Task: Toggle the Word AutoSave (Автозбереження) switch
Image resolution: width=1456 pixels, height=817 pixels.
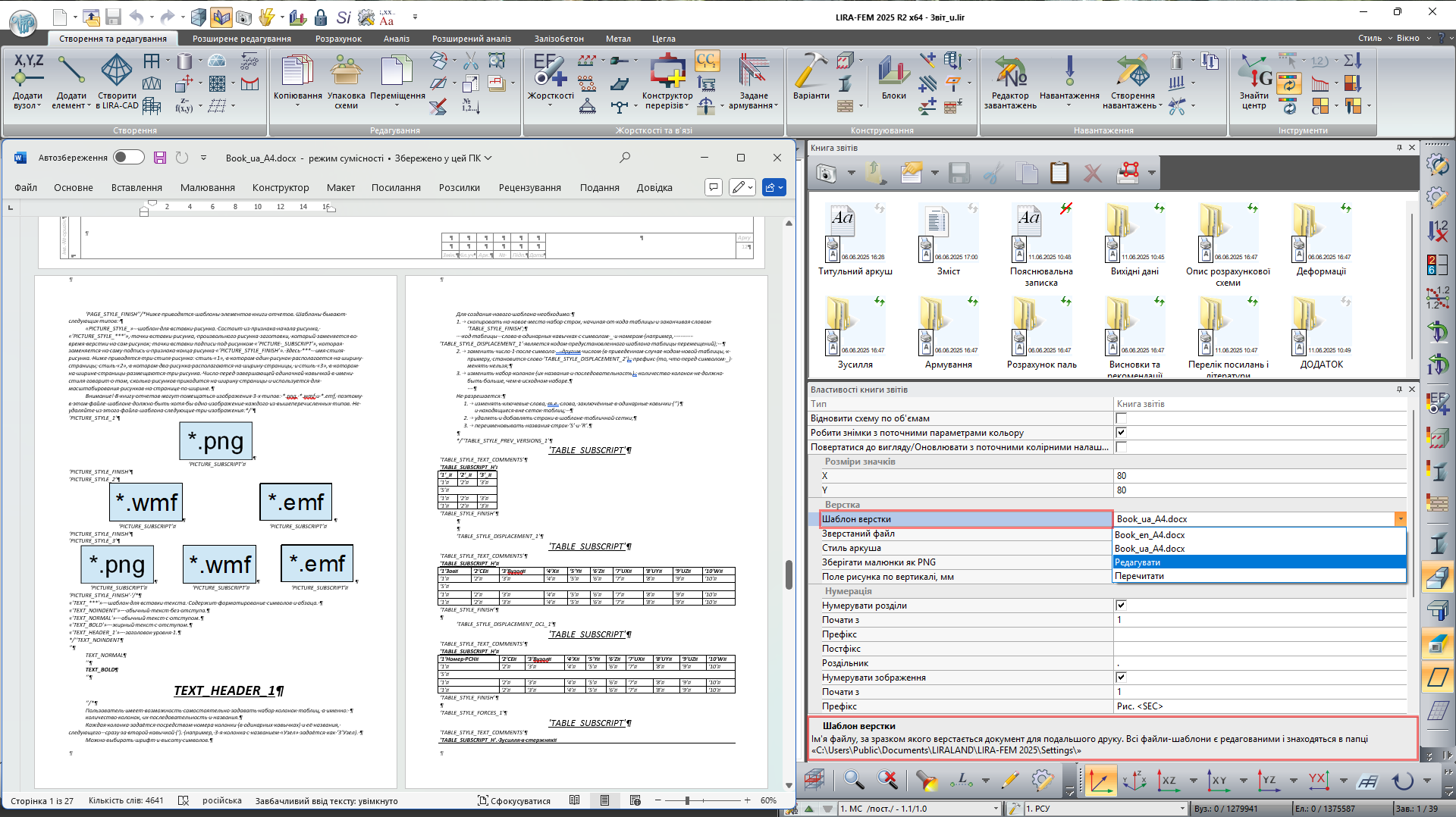Action: pyautogui.click(x=129, y=158)
